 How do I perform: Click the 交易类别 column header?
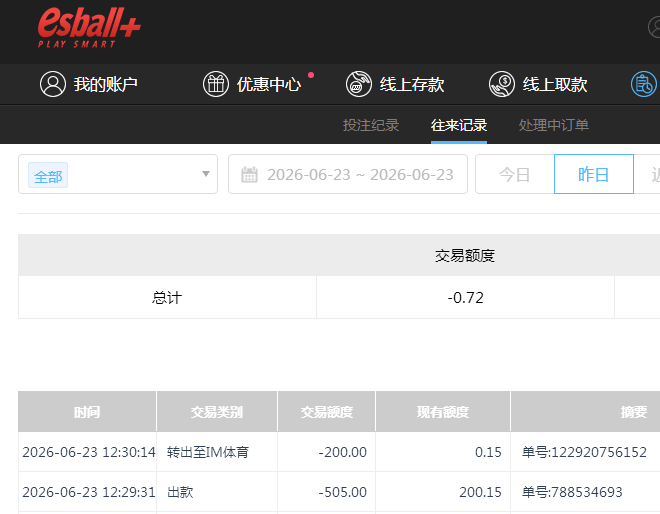point(217,412)
